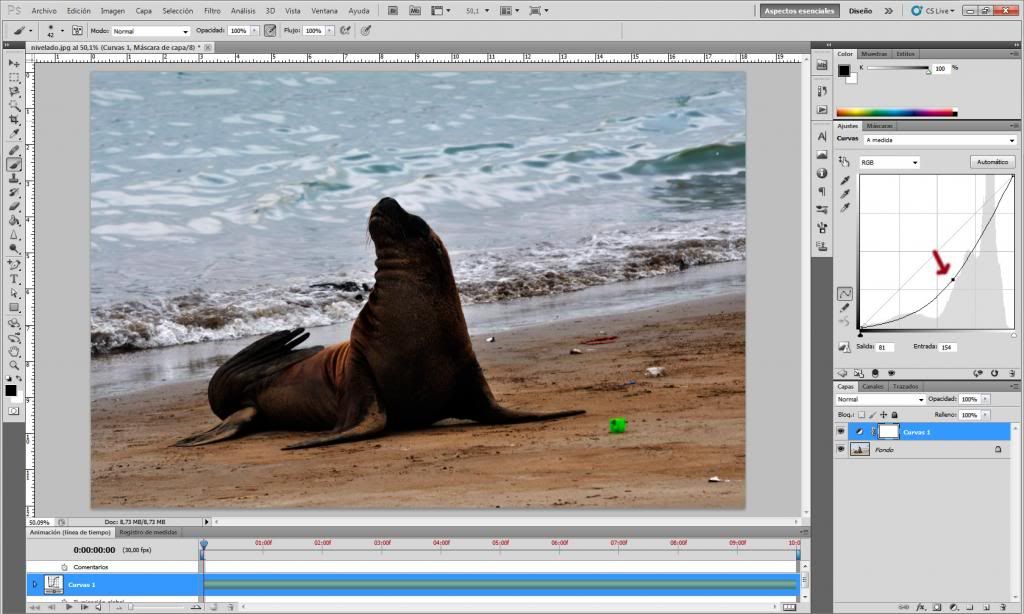1024x614 pixels.
Task: Open the Curvas preset 'A medida' dropdown
Action: coord(940,140)
